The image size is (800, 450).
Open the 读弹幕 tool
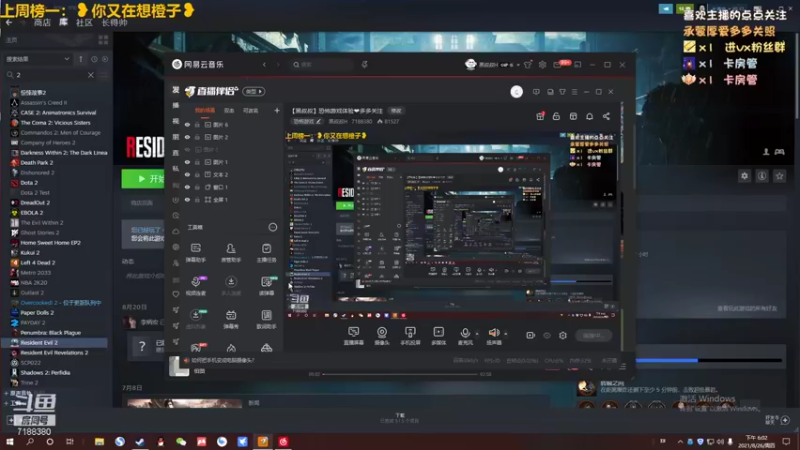tap(266, 285)
